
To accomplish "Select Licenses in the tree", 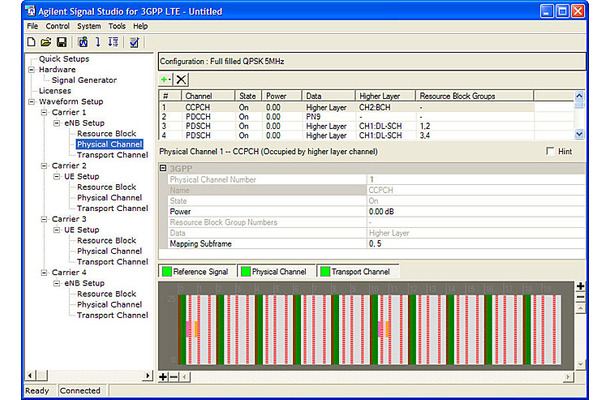I will 55,91.
